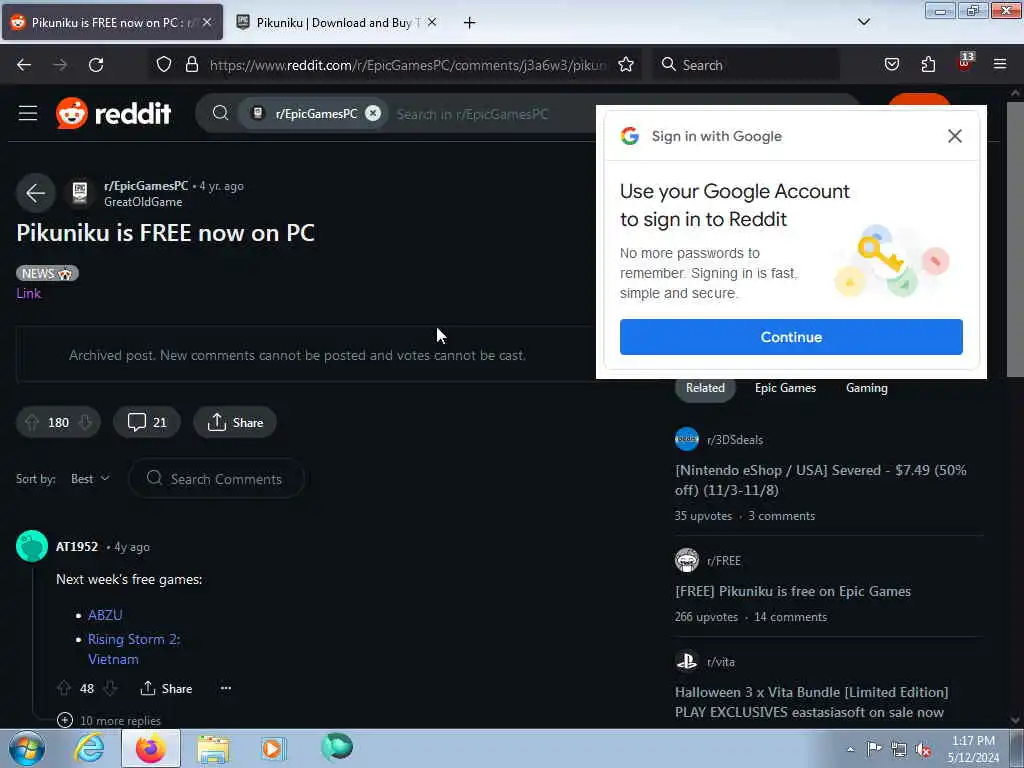Upvote the post with 180 votes
This screenshot has width=1024, height=768.
click(x=31, y=423)
